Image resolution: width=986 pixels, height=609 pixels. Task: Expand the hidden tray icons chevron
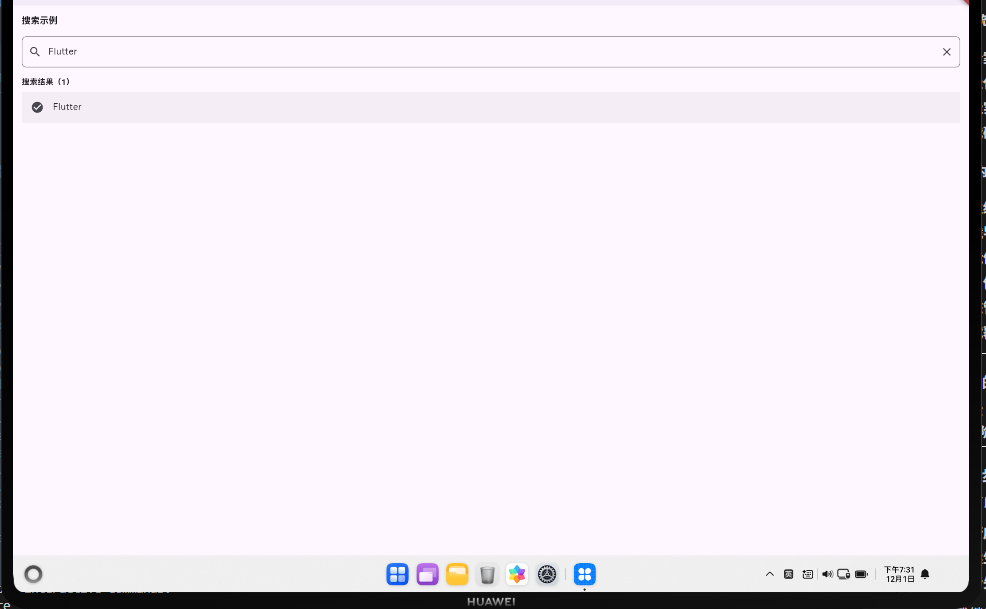coord(770,574)
